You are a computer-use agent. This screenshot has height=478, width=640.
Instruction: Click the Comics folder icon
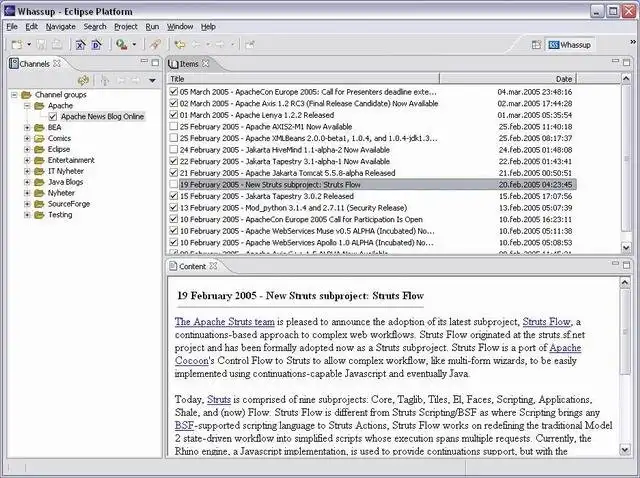(39, 138)
